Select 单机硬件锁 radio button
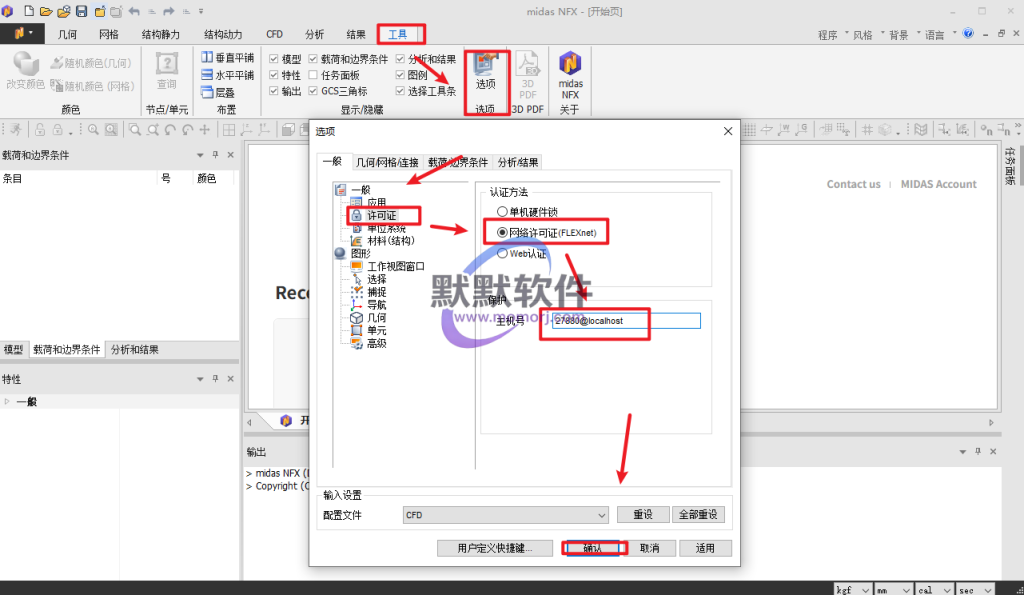Image resolution: width=1024 pixels, height=595 pixels. (x=502, y=212)
